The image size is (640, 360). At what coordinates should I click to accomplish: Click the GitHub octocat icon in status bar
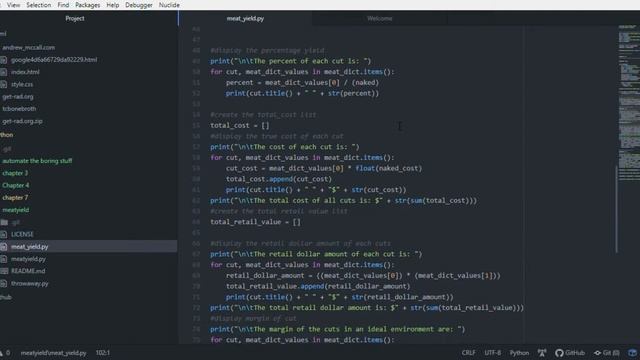tap(559, 353)
